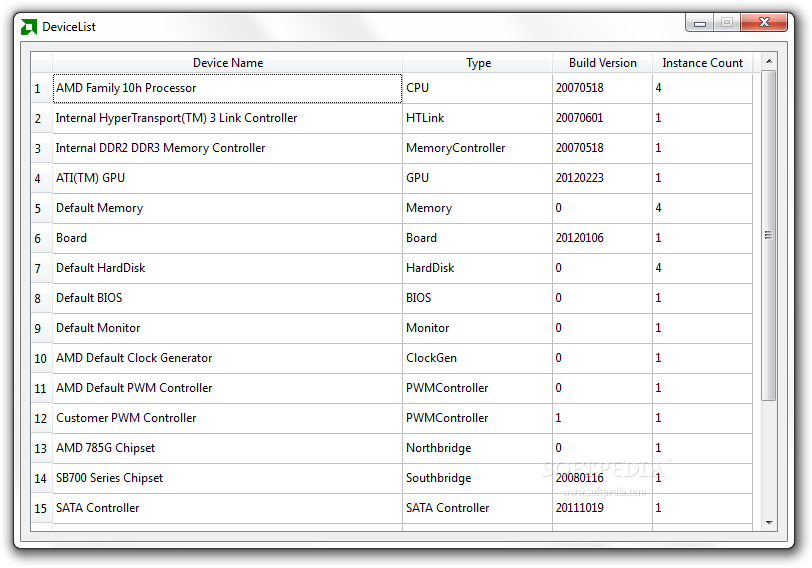
Task: Select AMD Default Clock Generator row
Action: [x=227, y=358]
